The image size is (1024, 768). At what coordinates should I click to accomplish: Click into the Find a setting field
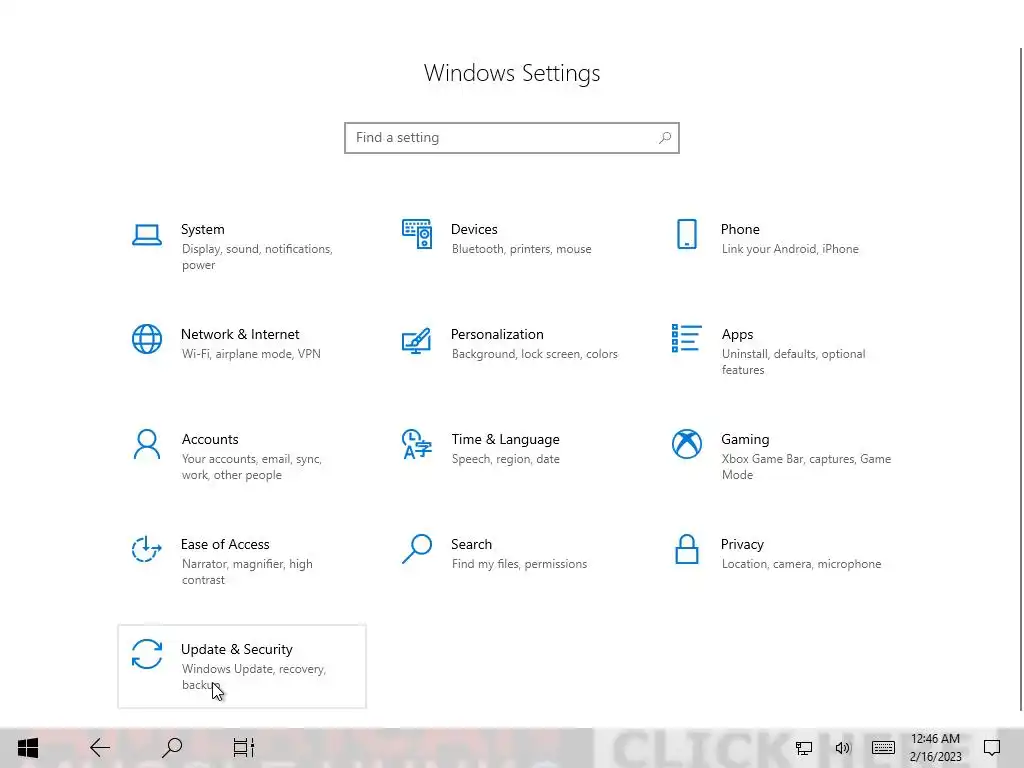pyautogui.click(x=511, y=138)
